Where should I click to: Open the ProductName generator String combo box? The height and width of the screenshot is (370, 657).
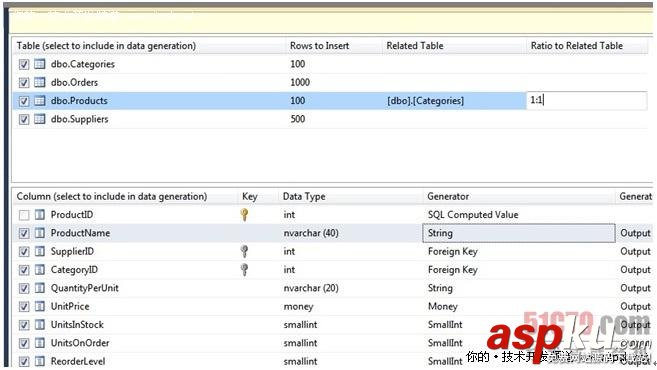tap(519, 233)
